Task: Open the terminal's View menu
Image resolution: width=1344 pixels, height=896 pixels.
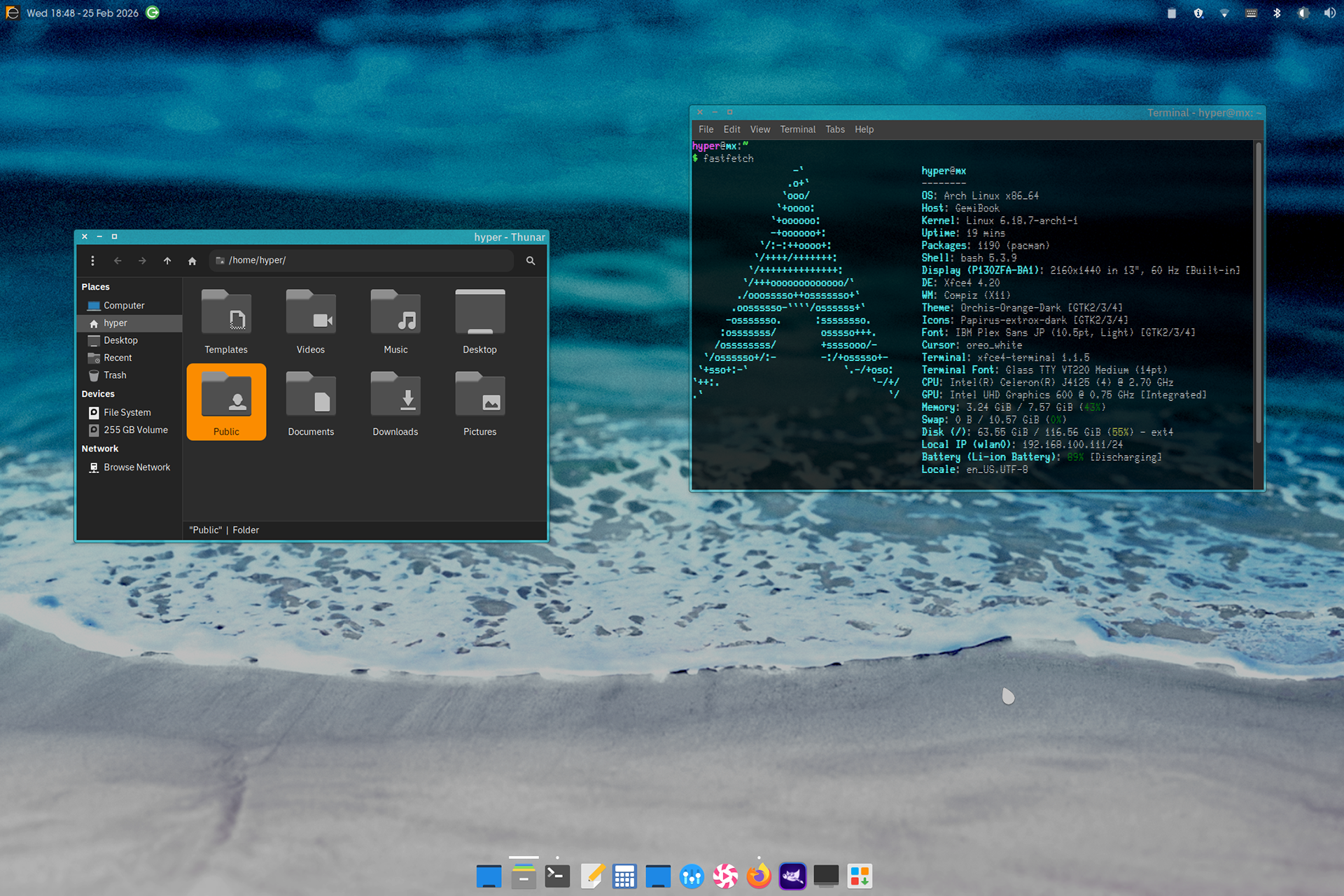Action: 759,129
